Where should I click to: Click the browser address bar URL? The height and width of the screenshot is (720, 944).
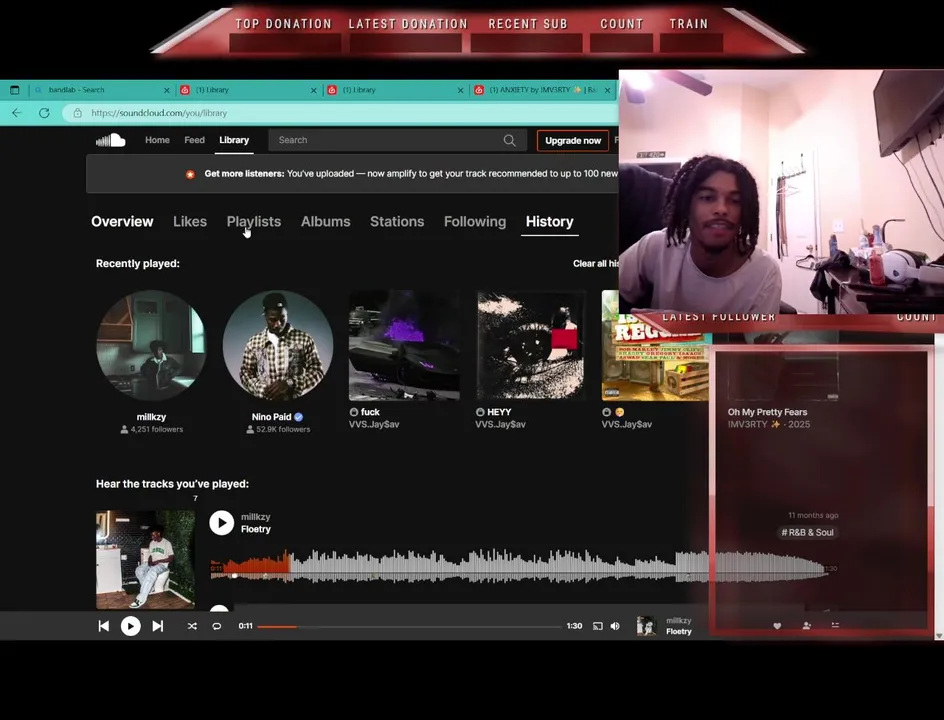159,113
